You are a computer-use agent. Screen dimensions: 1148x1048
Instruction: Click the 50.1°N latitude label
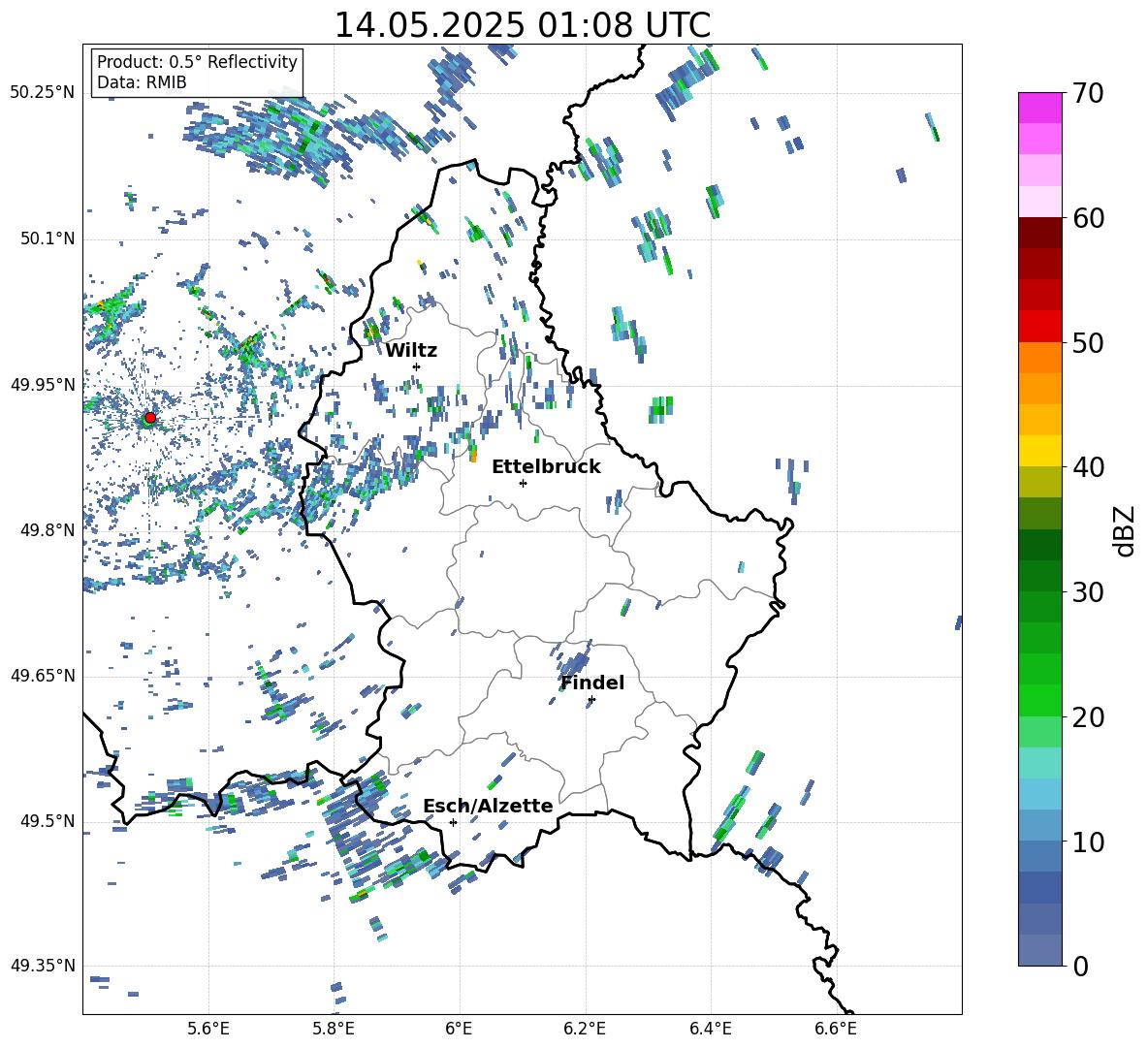(48, 238)
